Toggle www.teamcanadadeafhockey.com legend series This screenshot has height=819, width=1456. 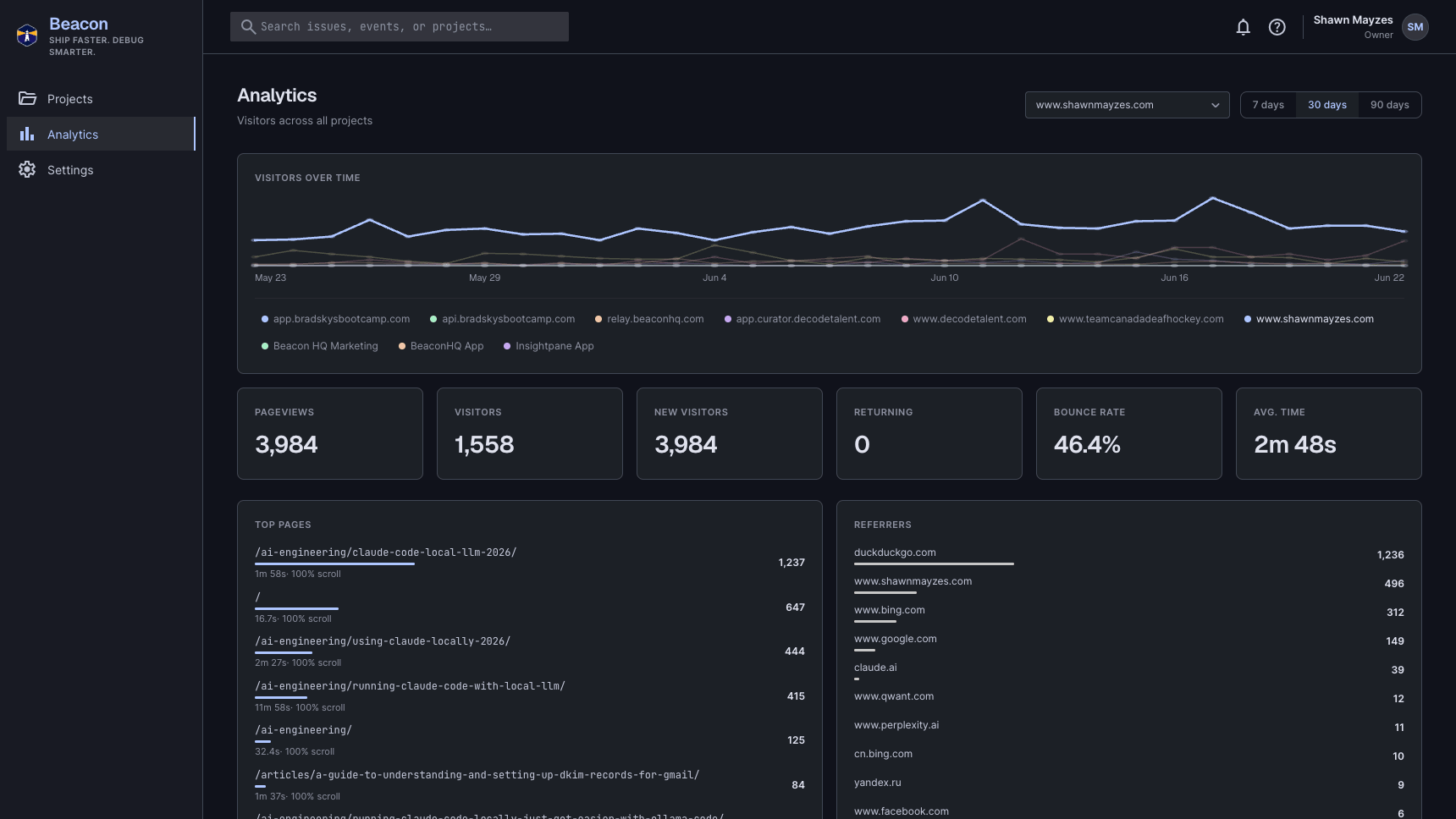1135,319
